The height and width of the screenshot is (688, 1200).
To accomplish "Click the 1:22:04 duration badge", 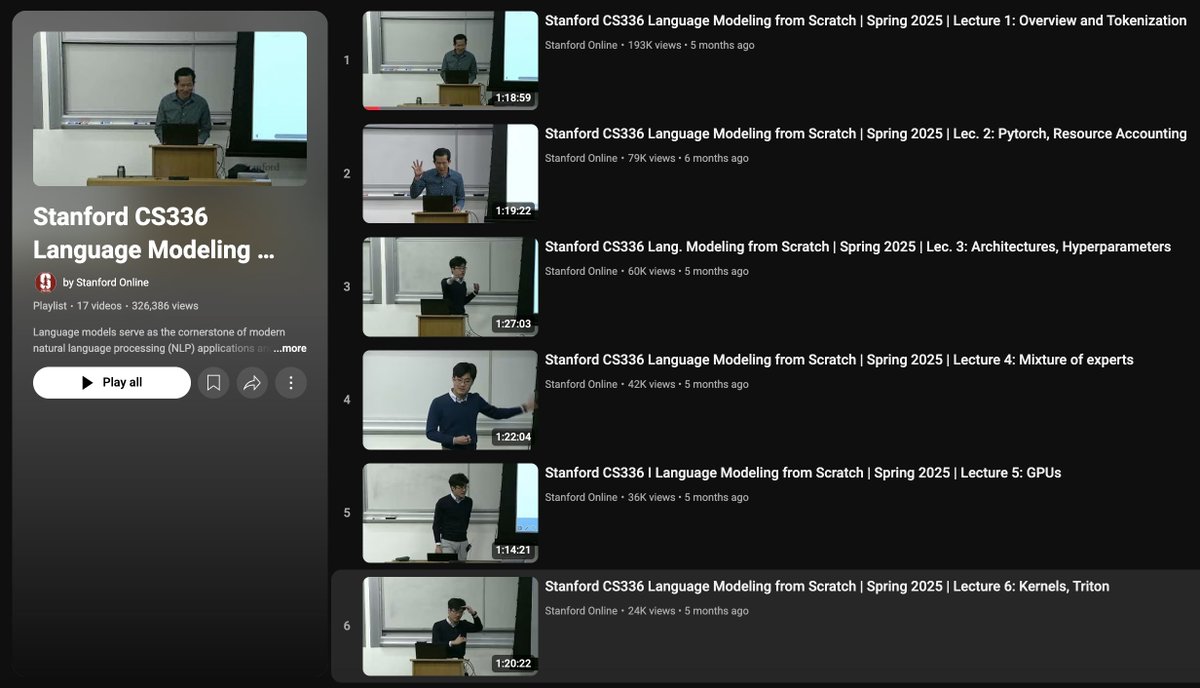I will pos(513,437).
